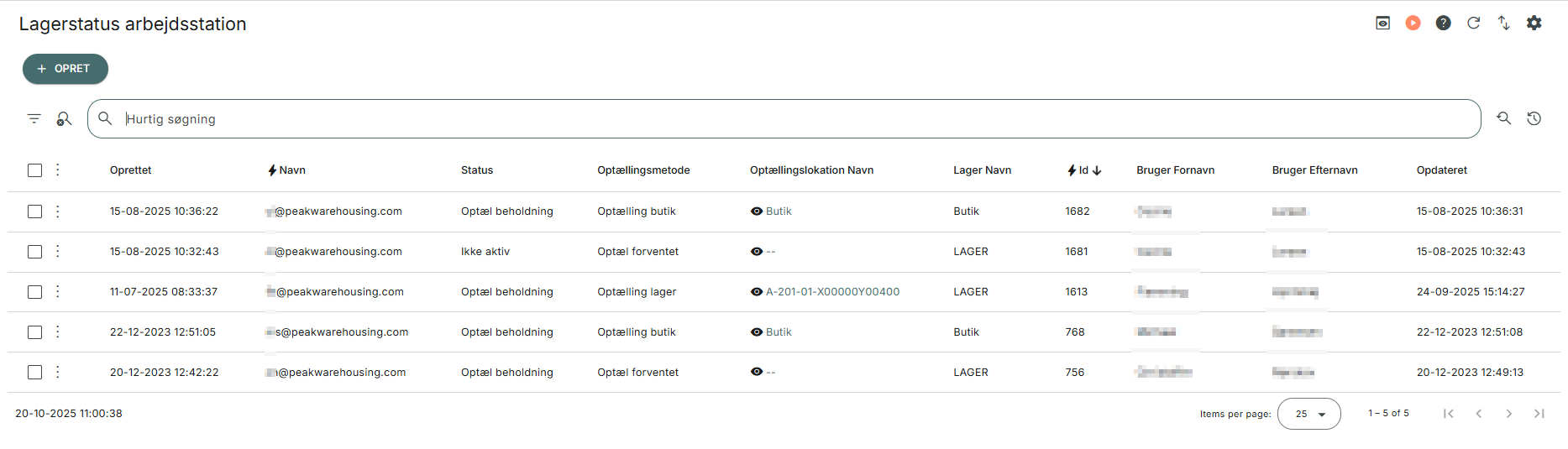
Task: Run search with magnifier icon right of search field
Action: 1503,118
